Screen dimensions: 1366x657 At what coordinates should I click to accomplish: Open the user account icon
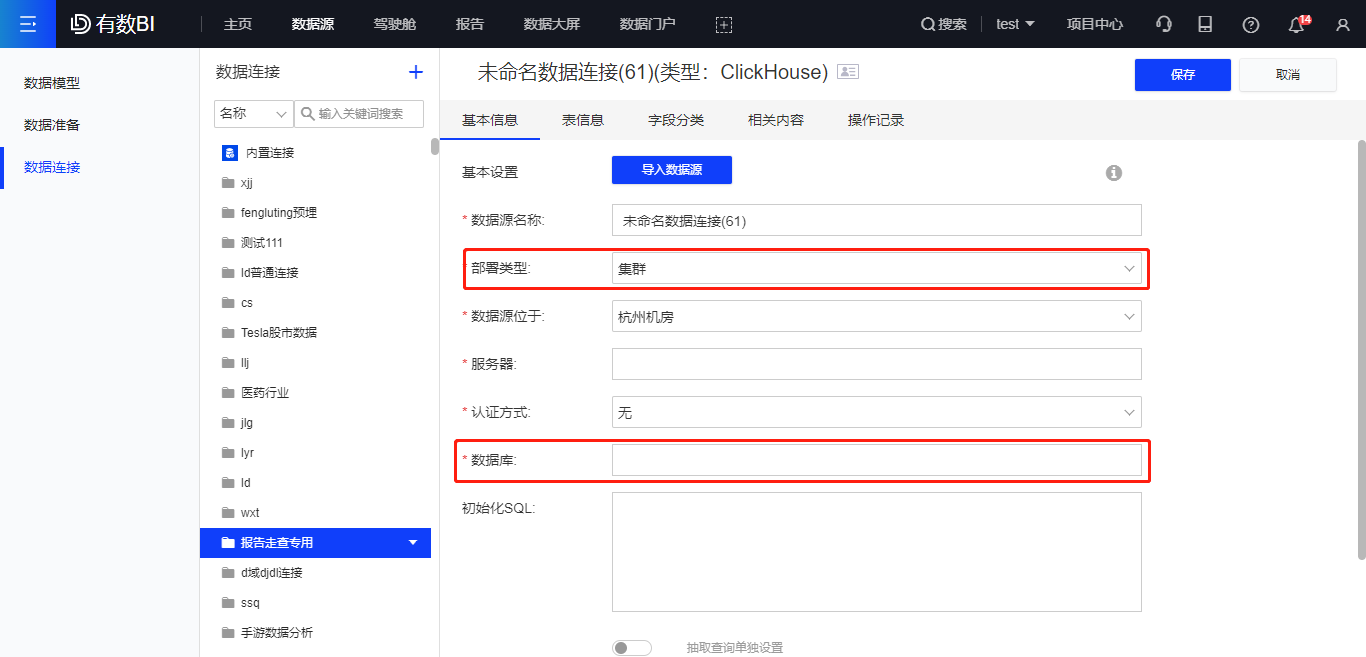(x=1342, y=23)
